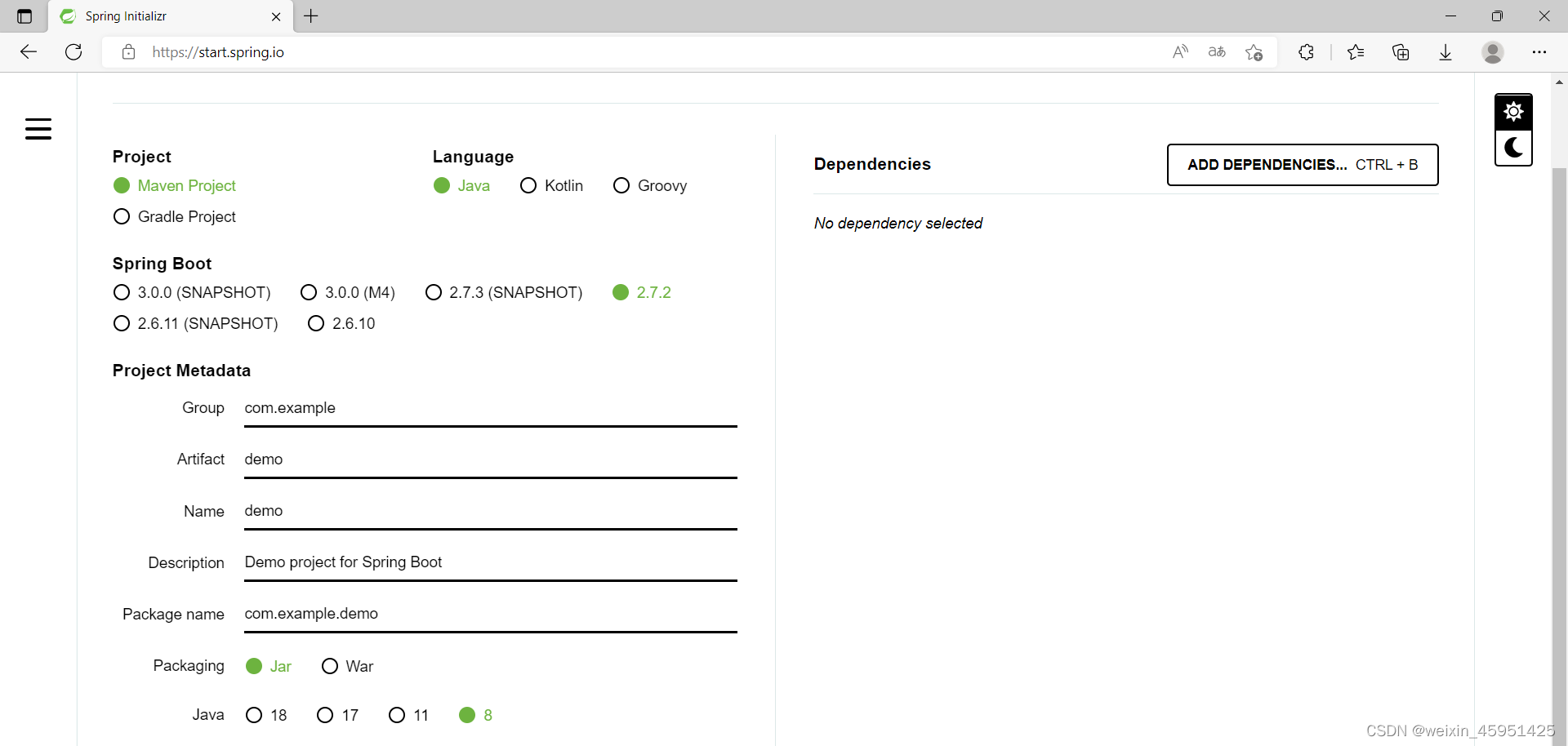The image size is (1568, 746).
Task: Open browser Favorites list
Action: pyautogui.click(x=1356, y=52)
